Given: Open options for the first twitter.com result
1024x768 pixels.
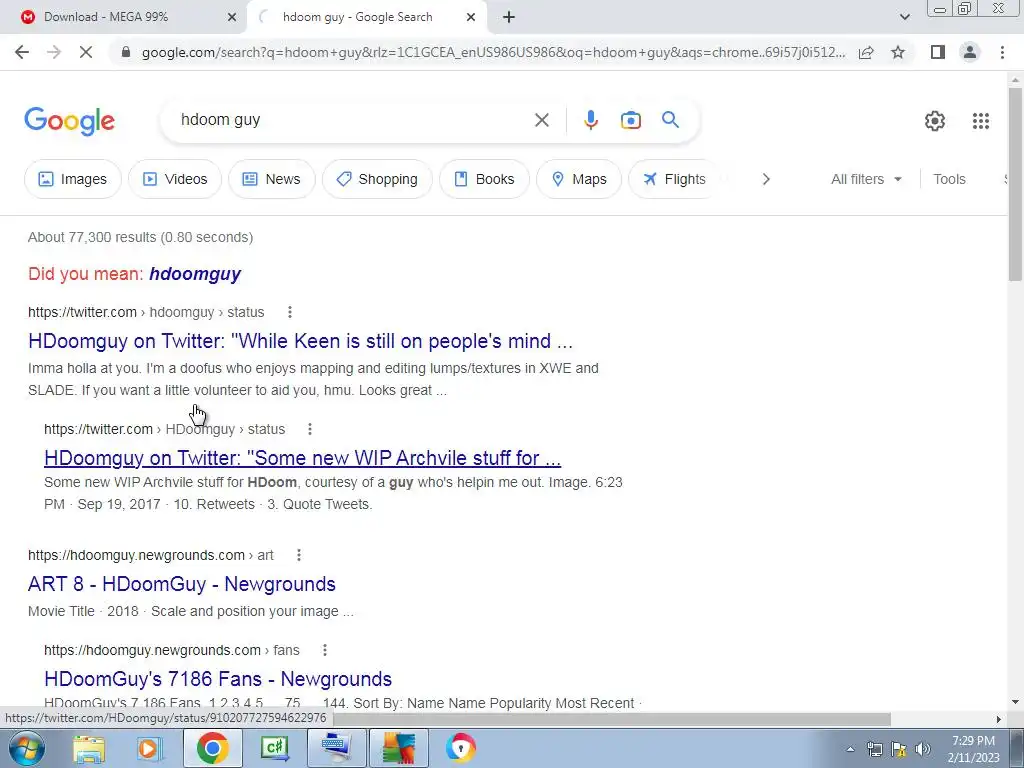Looking at the screenshot, I should 289,312.
